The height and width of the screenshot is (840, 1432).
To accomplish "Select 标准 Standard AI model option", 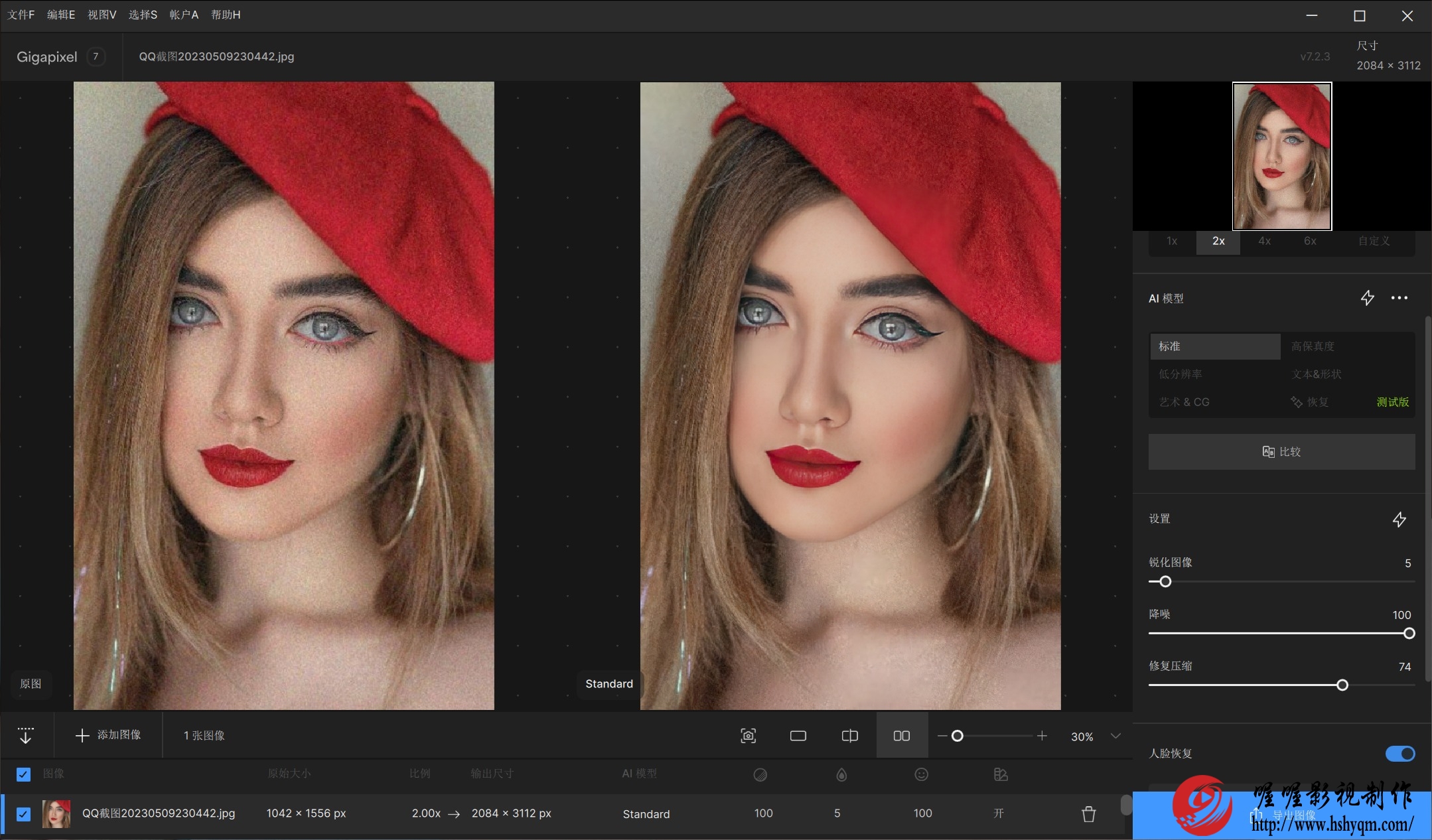I will click(1213, 345).
